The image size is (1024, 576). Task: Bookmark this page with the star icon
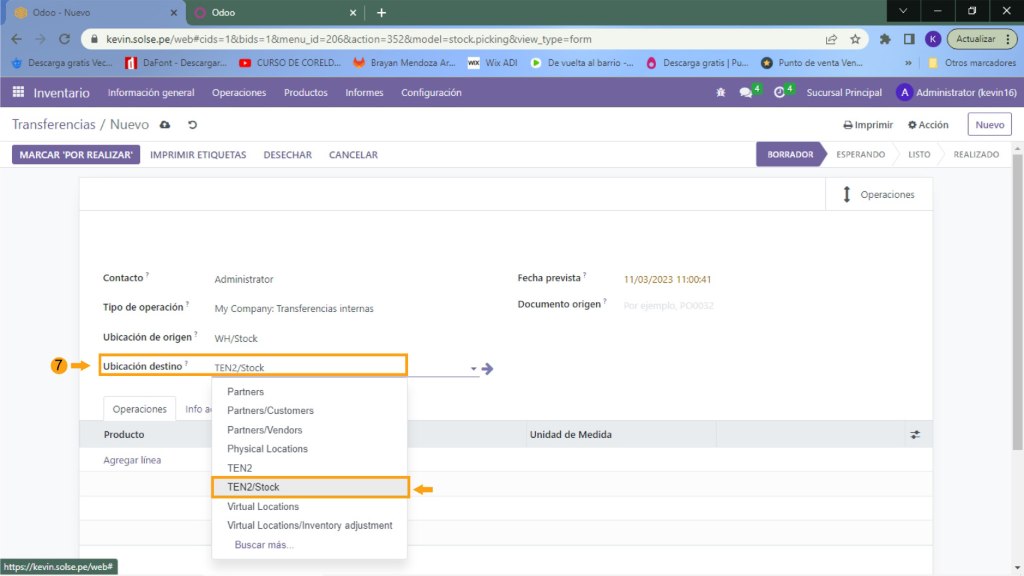point(855,39)
